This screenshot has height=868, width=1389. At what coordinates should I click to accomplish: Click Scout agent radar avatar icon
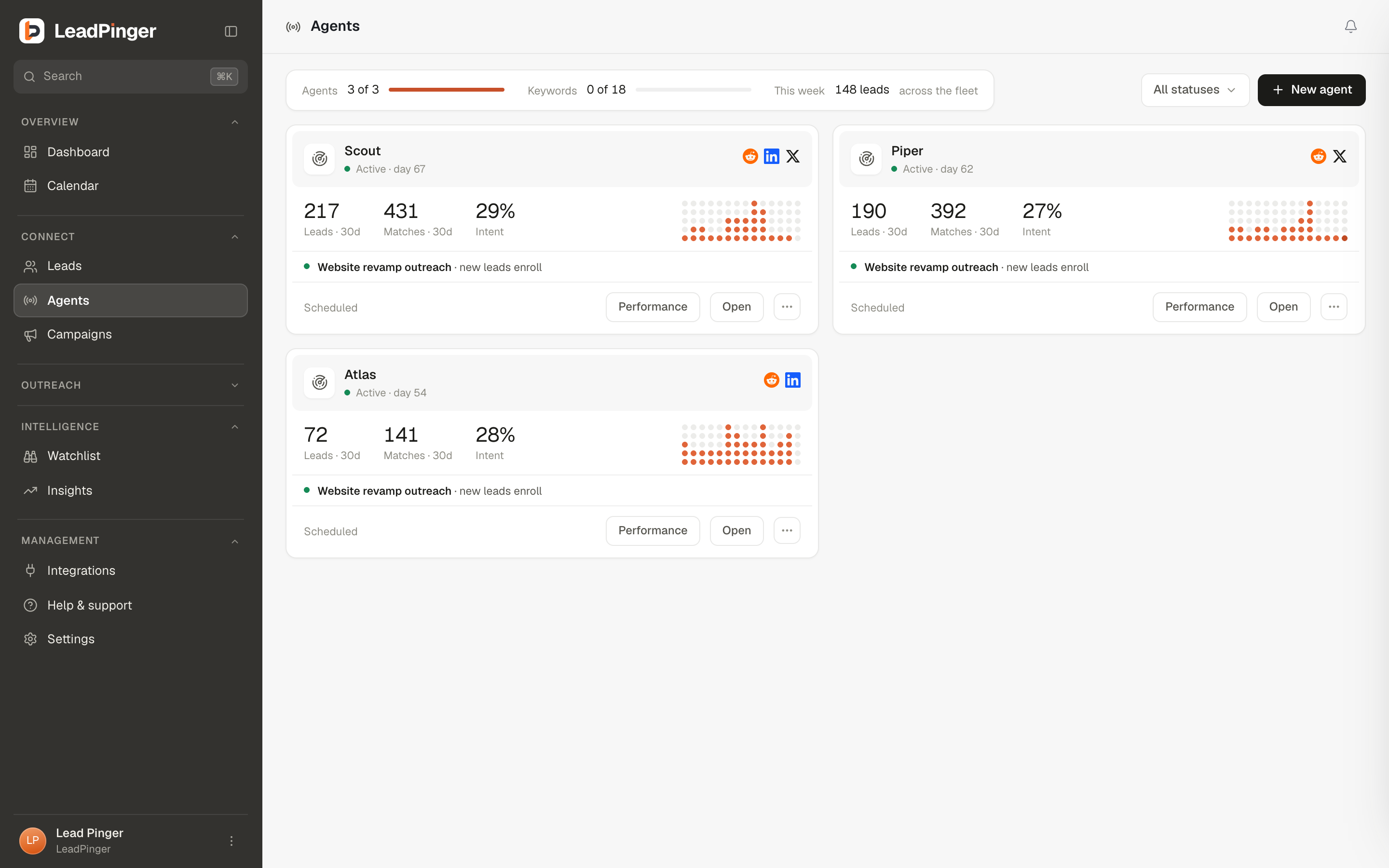pos(319,159)
